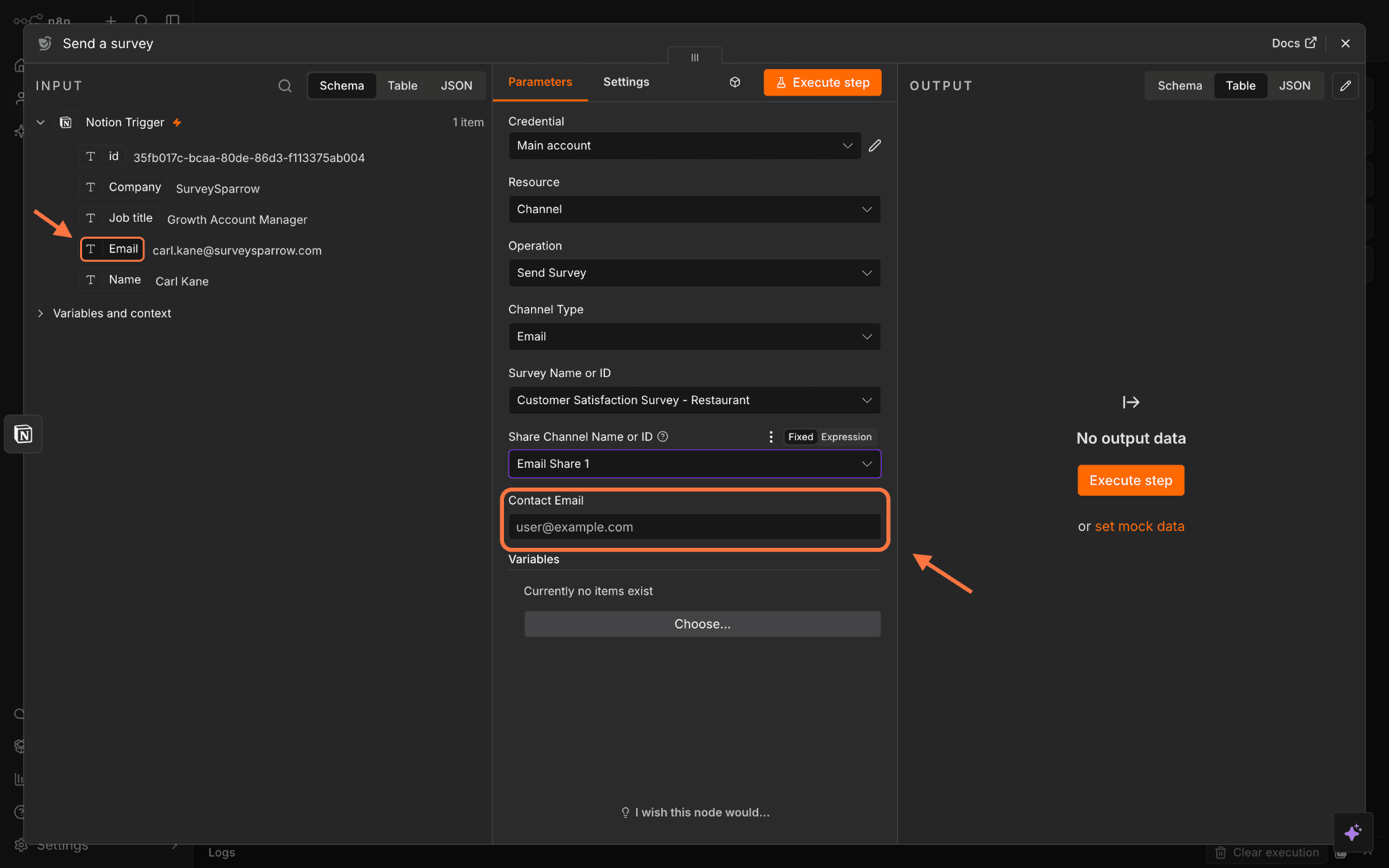Viewport: 1389px width, 868px height.
Task: Open the Channel Type dropdown
Action: (x=694, y=337)
